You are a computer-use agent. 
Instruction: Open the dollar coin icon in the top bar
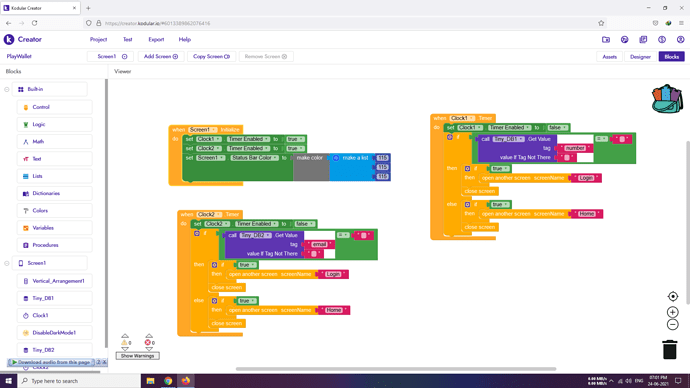click(x=662, y=40)
